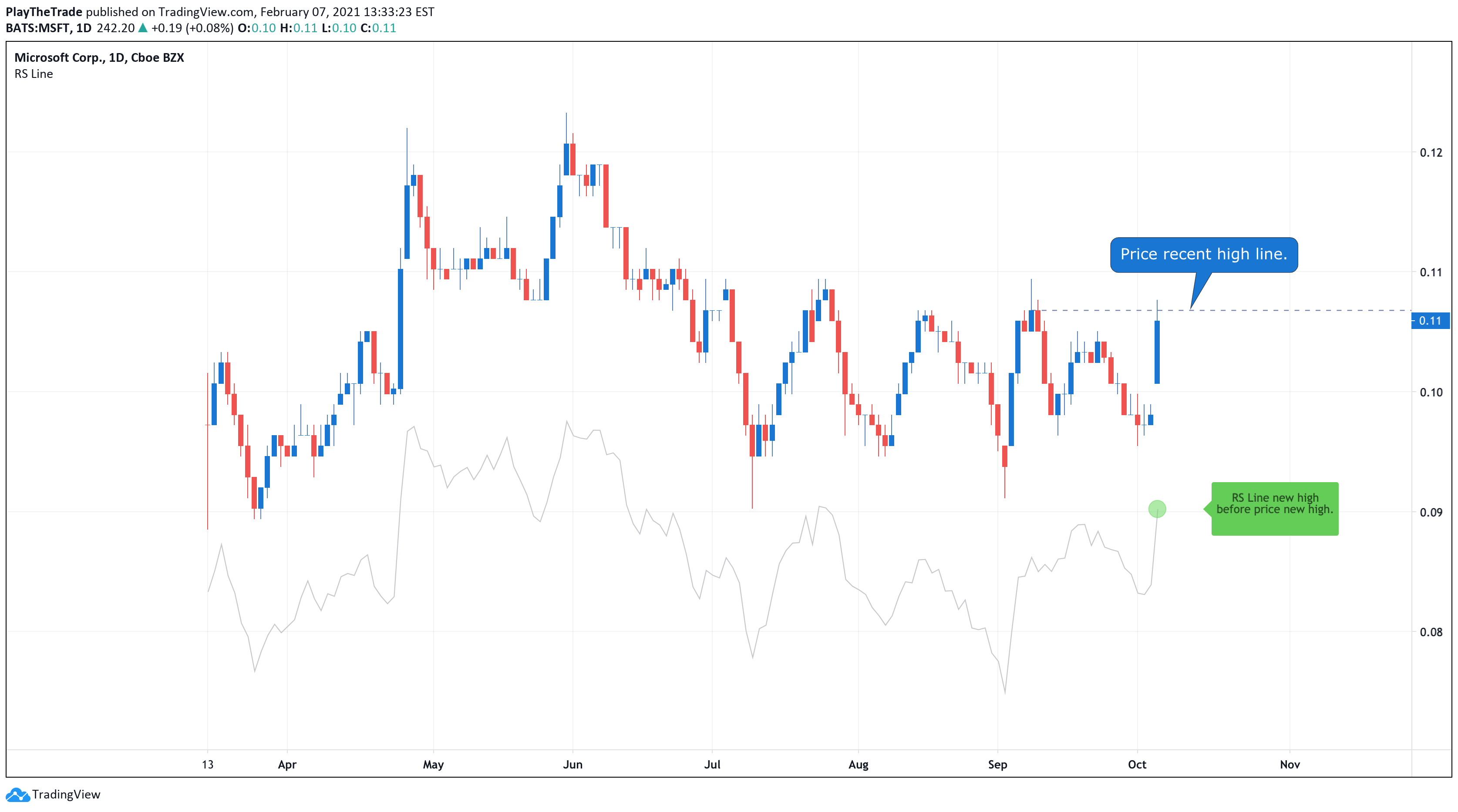Click the 'C:0.11' close value

378,28
